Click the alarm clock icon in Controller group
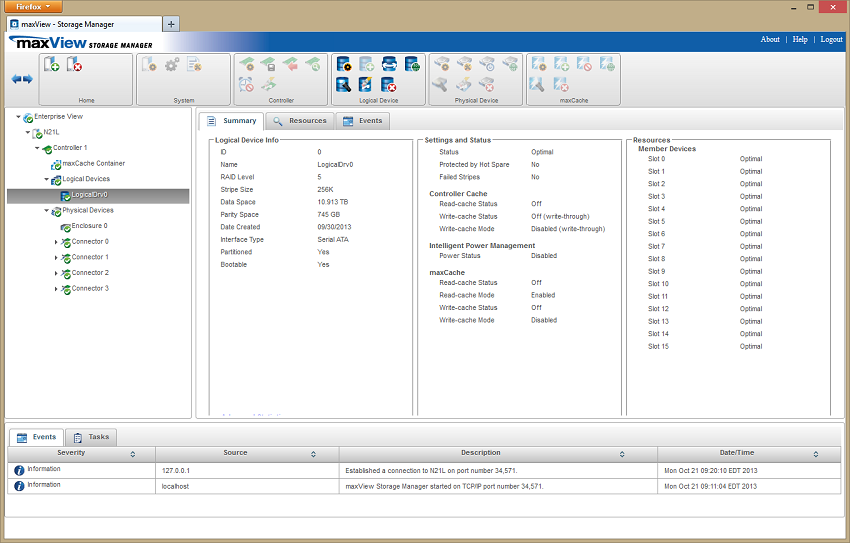 click(246, 84)
